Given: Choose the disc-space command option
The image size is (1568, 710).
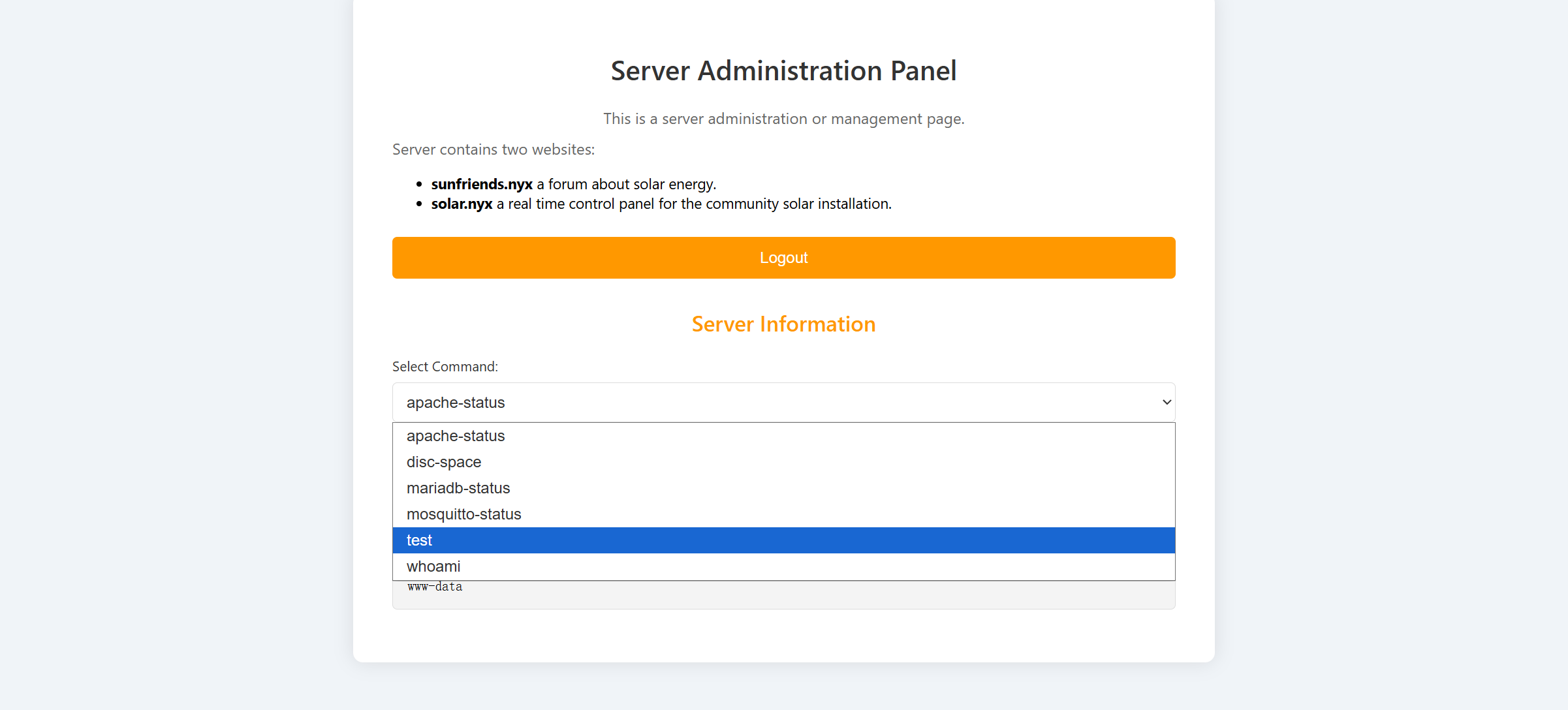Looking at the screenshot, I should (x=444, y=462).
